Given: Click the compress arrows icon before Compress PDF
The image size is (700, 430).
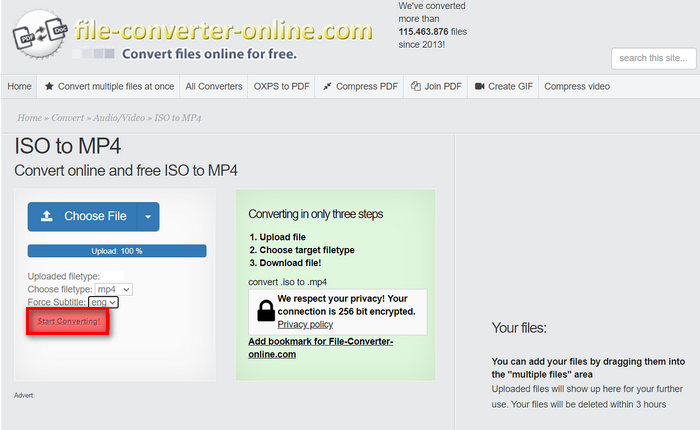Looking at the screenshot, I should tap(327, 86).
